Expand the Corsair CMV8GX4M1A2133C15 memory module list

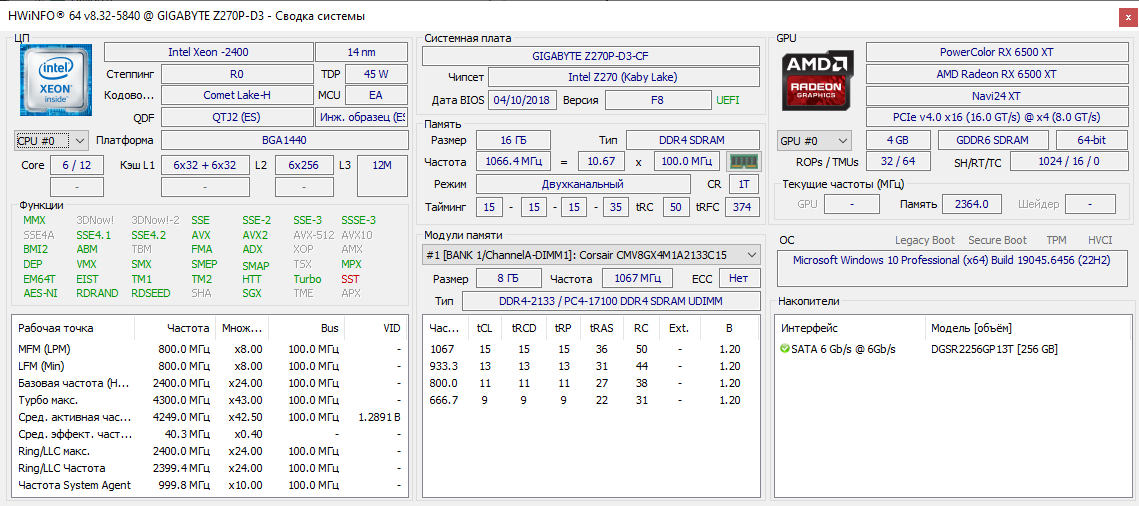coord(591,255)
